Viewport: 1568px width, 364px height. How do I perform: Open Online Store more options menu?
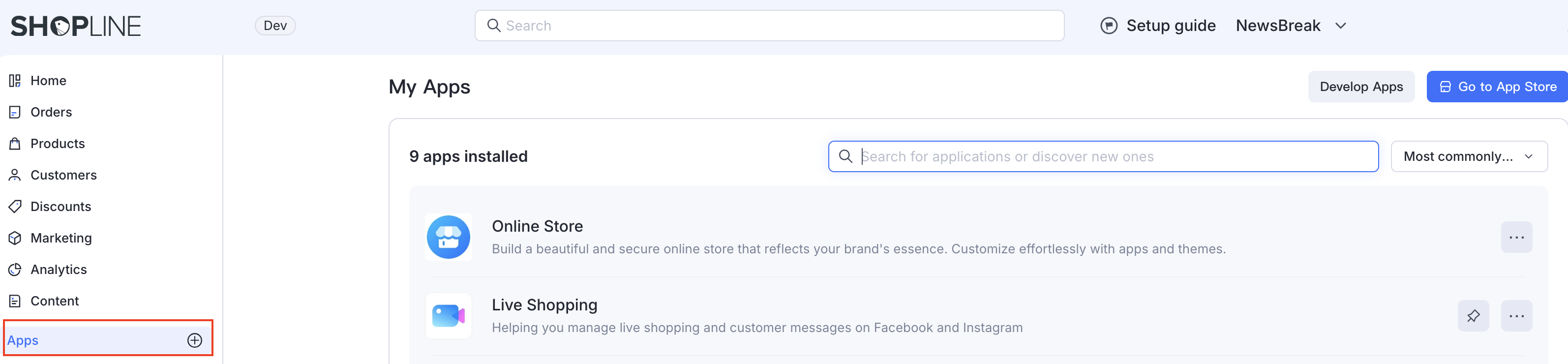point(1516,238)
